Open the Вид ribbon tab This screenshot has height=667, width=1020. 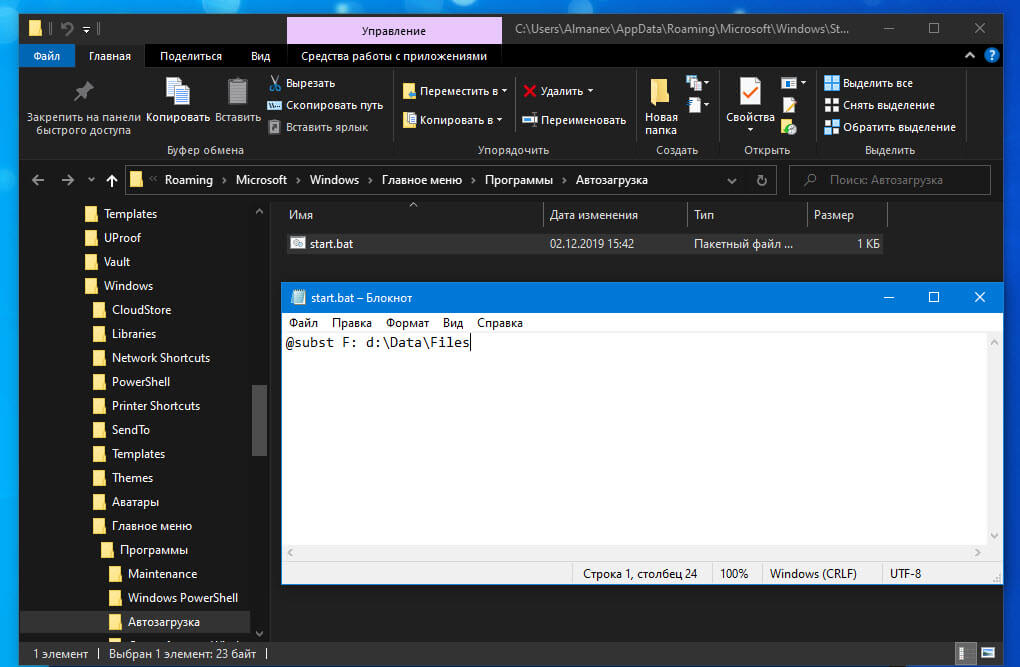pyautogui.click(x=260, y=56)
